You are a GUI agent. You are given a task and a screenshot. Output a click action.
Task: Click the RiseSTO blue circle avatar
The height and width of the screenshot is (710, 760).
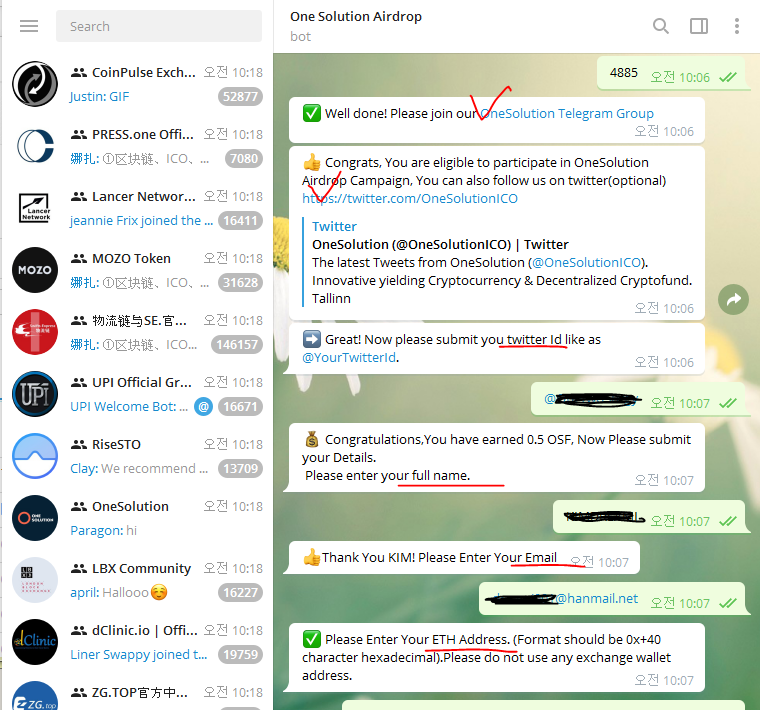pyautogui.click(x=35, y=456)
